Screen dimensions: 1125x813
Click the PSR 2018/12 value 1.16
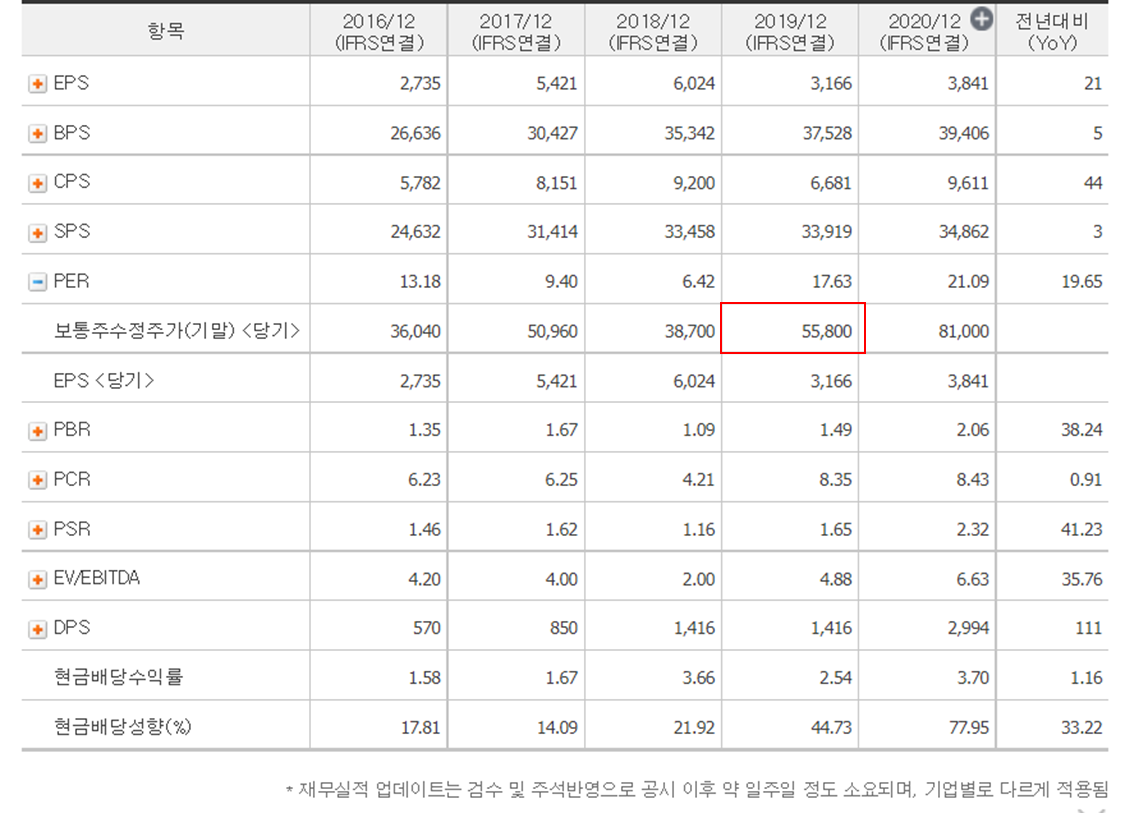click(698, 530)
